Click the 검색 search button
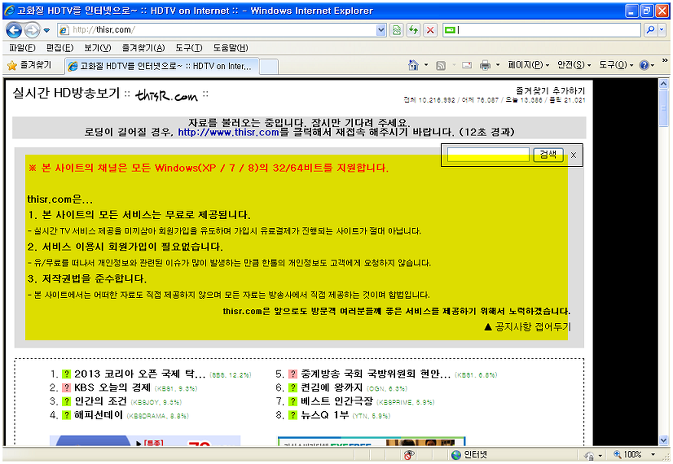The image size is (673, 464). click(x=548, y=155)
